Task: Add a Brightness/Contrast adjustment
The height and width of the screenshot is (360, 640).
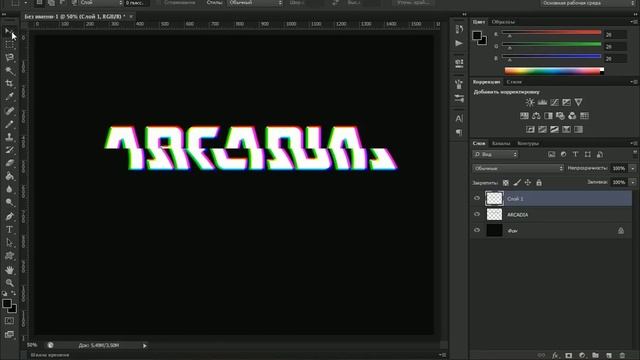Action: coord(530,102)
